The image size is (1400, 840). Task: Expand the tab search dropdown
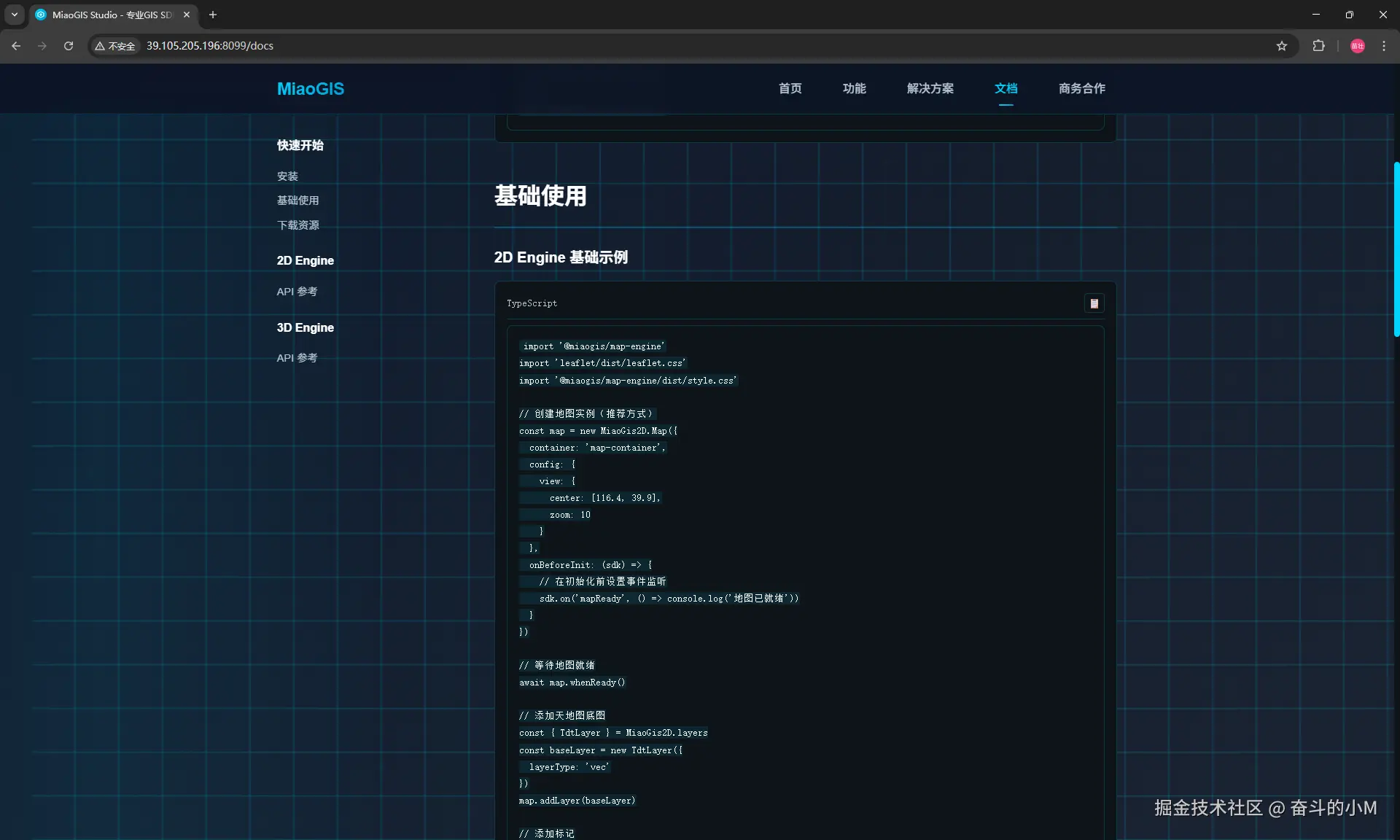pyautogui.click(x=15, y=15)
